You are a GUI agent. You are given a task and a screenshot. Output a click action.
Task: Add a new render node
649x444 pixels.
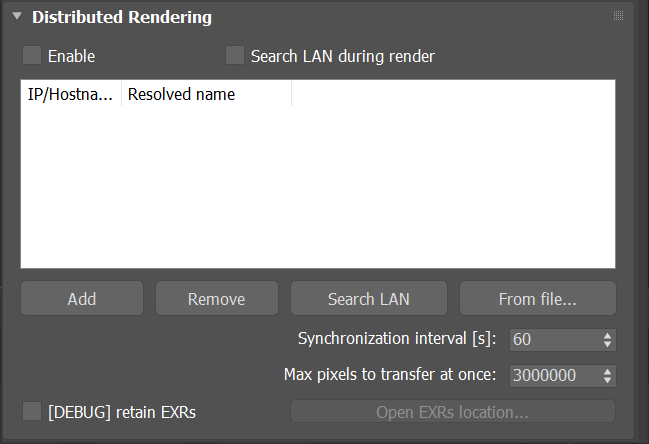tap(82, 298)
